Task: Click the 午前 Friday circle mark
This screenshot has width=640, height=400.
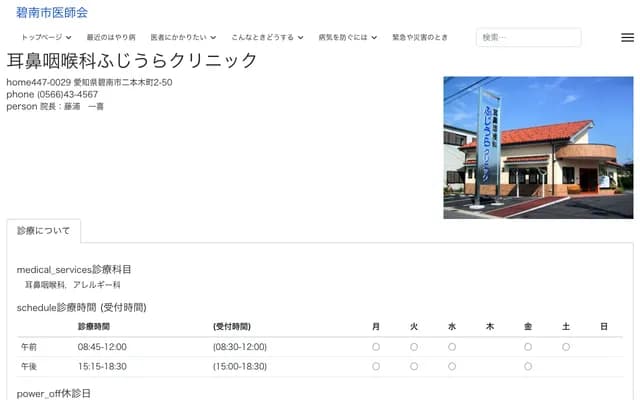Action: 528,347
